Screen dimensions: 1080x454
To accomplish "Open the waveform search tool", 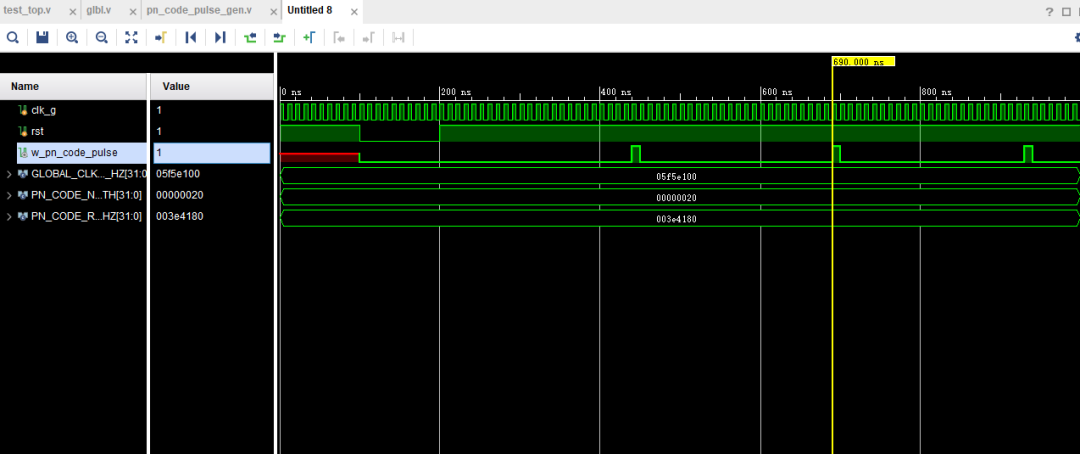I will pos(12,37).
